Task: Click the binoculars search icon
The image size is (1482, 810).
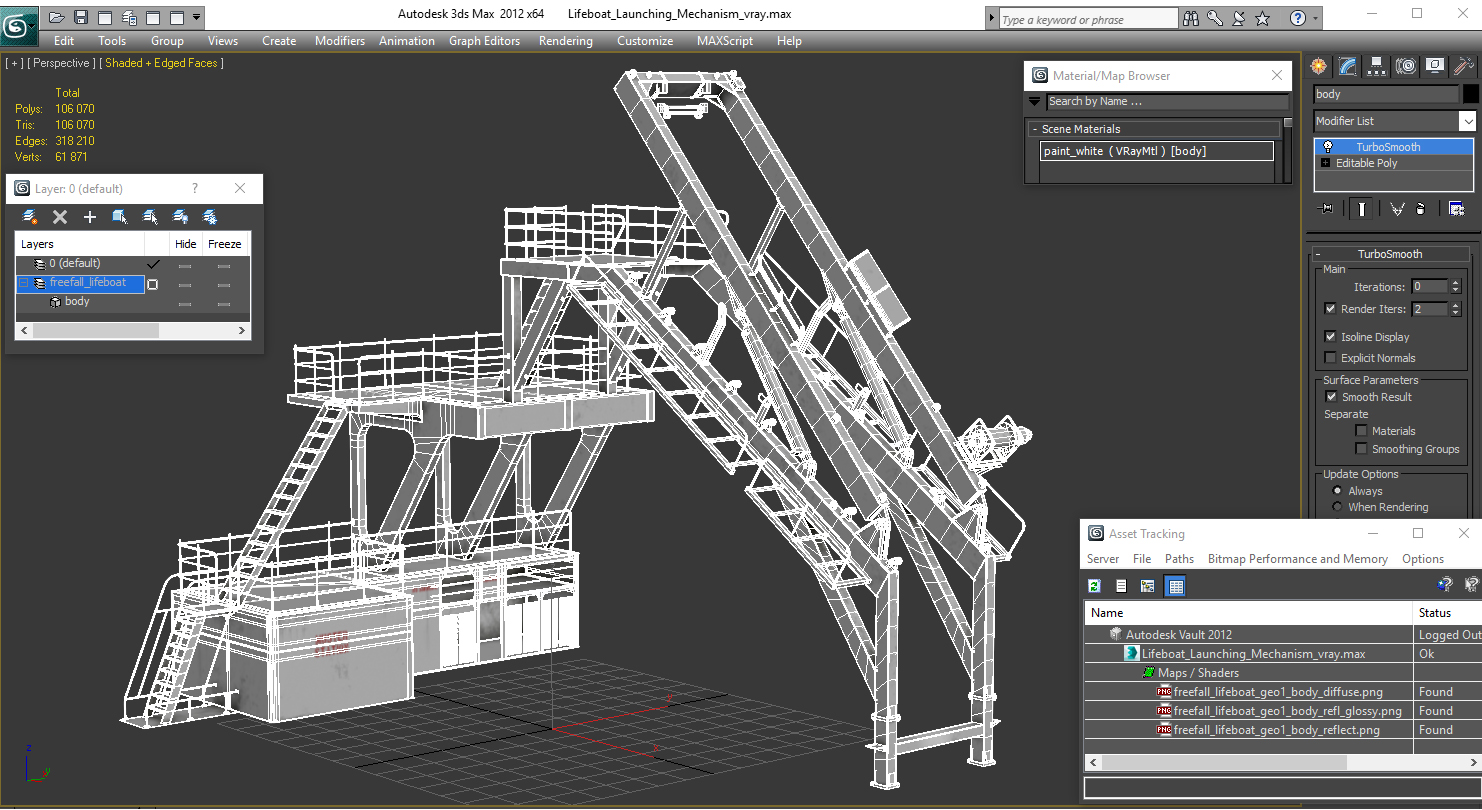Action: [1191, 18]
